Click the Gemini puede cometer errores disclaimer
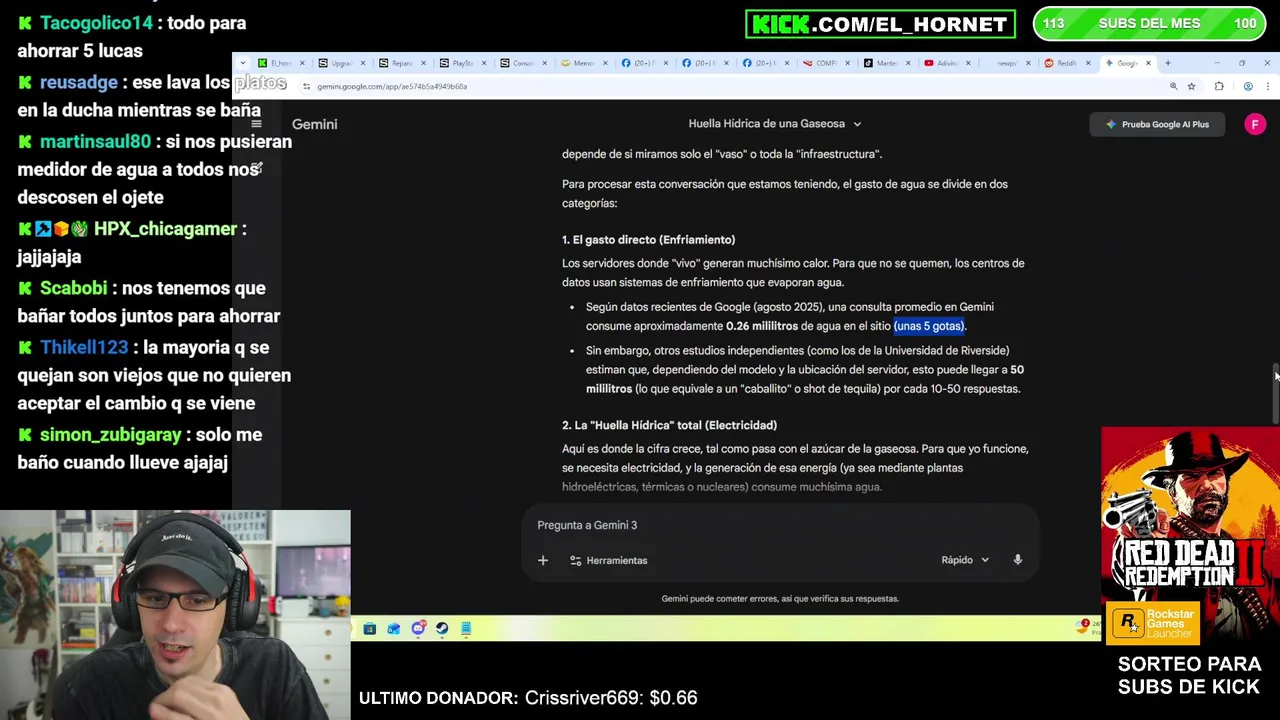Image resolution: width=1280 pixels, height=720 pixels. [780, 599]
